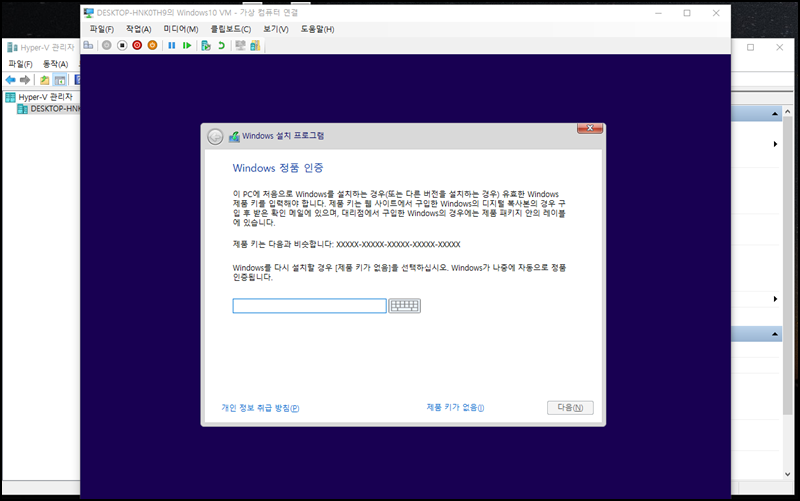Close the Hyper-V Manager window

[x=780, y=47]
